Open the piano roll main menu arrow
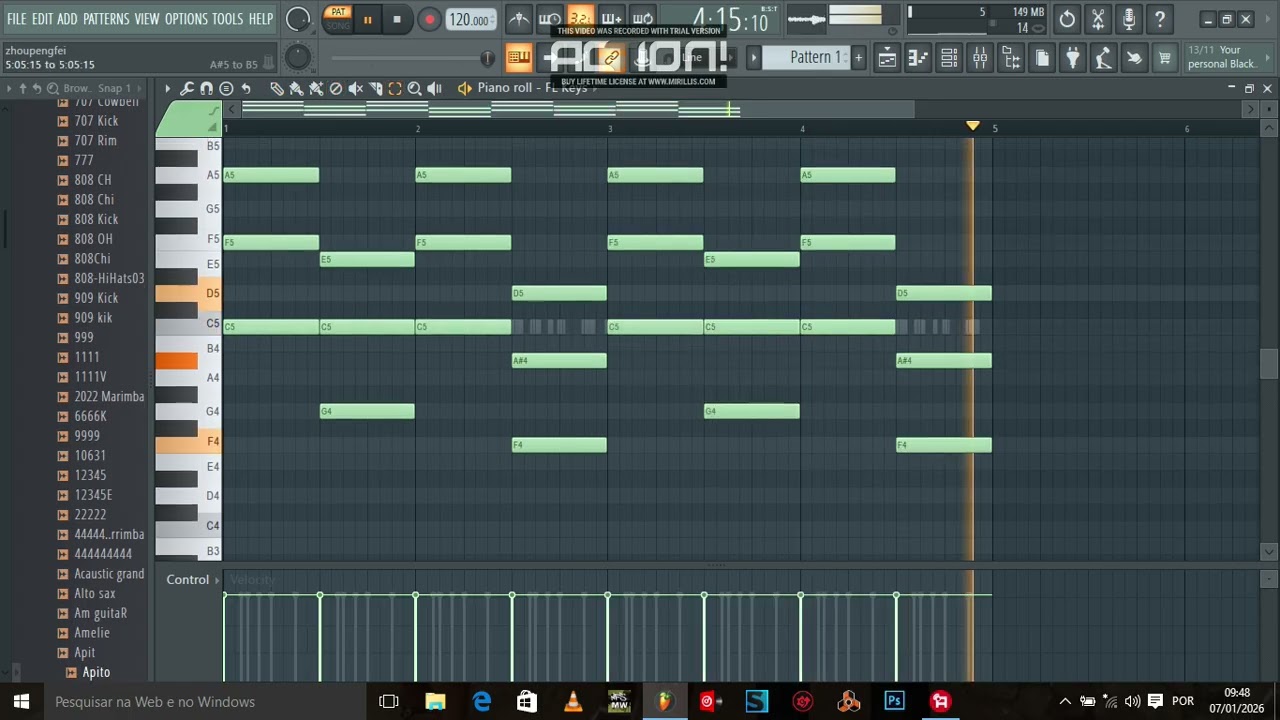This screenshot has width=1280, height=720. [167, 88]
